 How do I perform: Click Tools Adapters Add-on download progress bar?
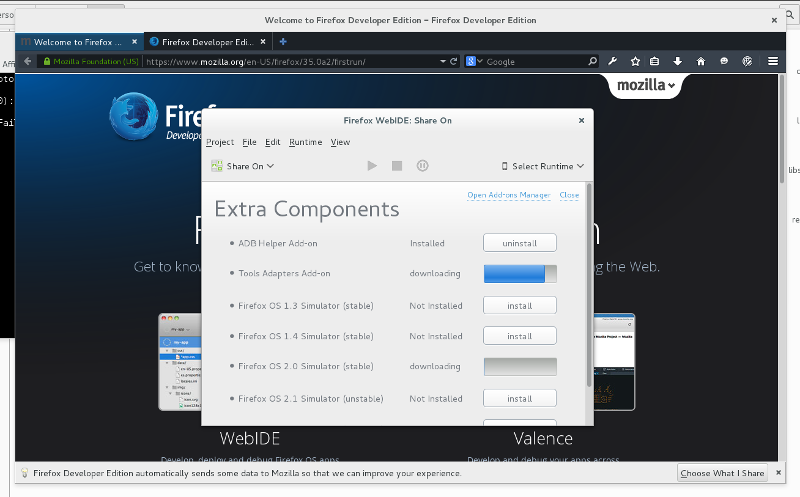520,274
